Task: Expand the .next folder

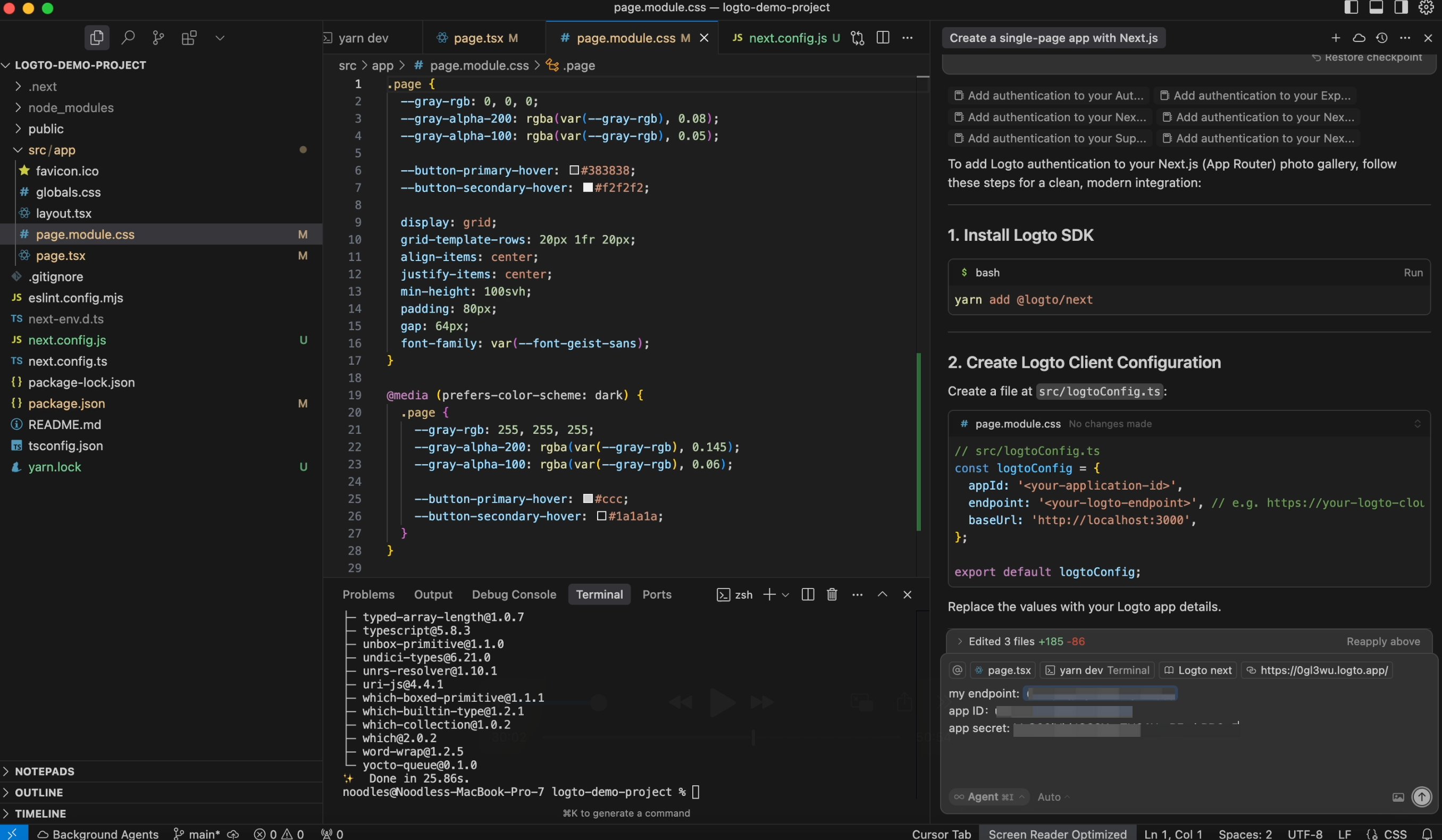Action: [x=43, y=87]
